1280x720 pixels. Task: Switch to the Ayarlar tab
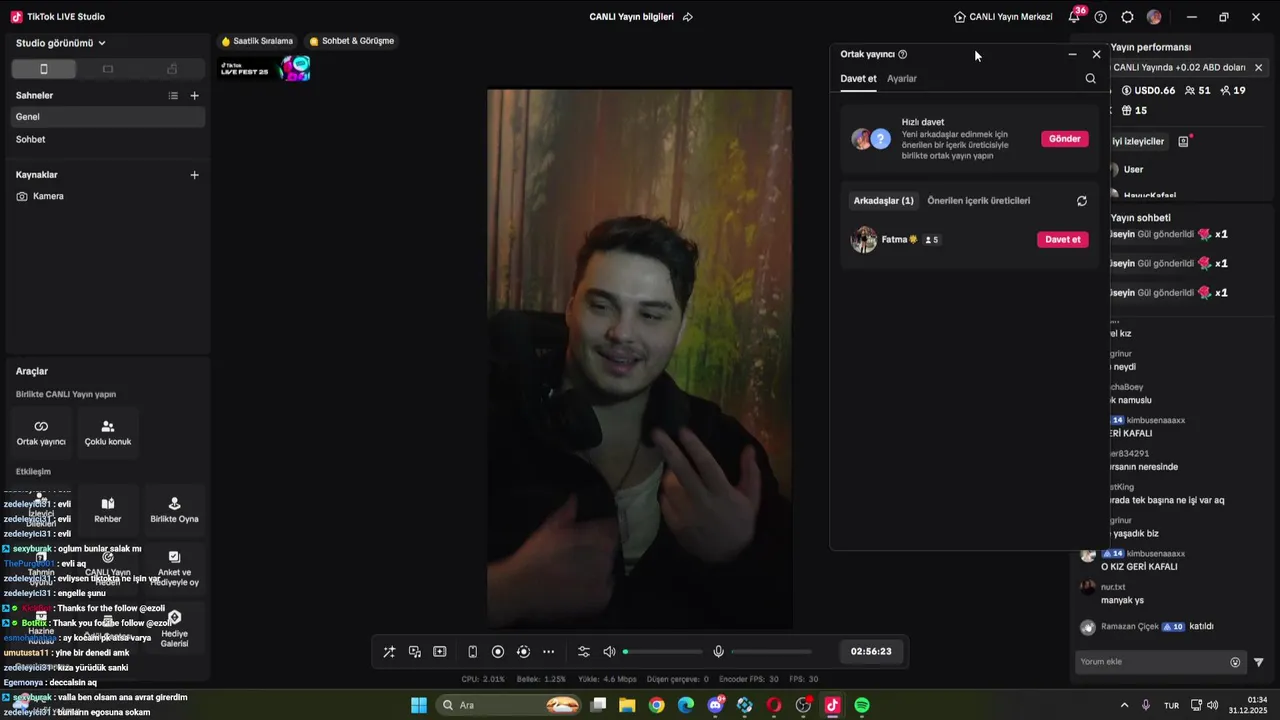(902, 79)
